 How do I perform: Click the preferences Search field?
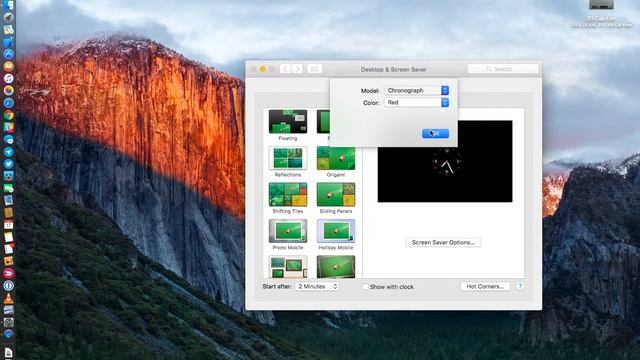(503, 69)
